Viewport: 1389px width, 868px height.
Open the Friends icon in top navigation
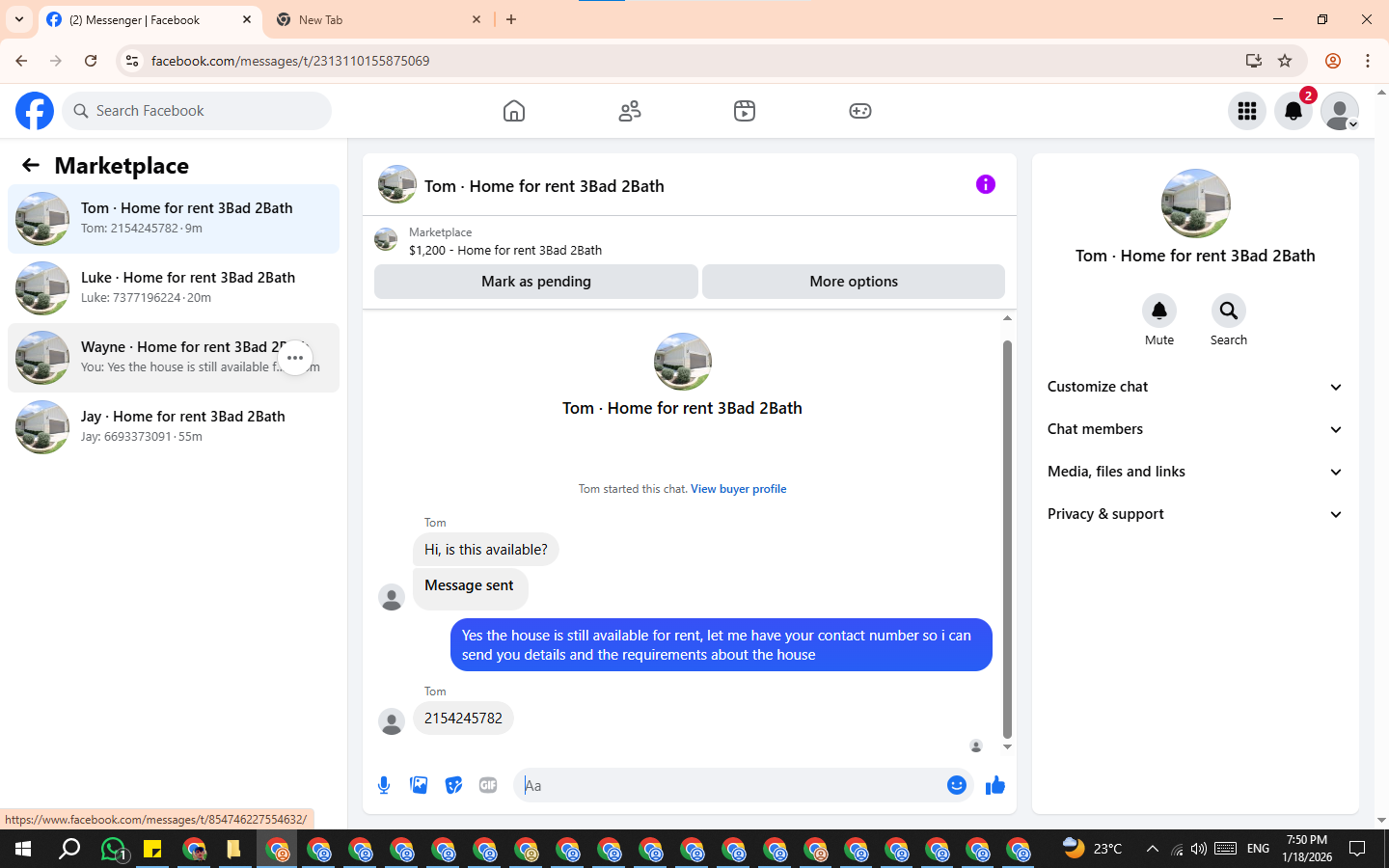point(630,111)
